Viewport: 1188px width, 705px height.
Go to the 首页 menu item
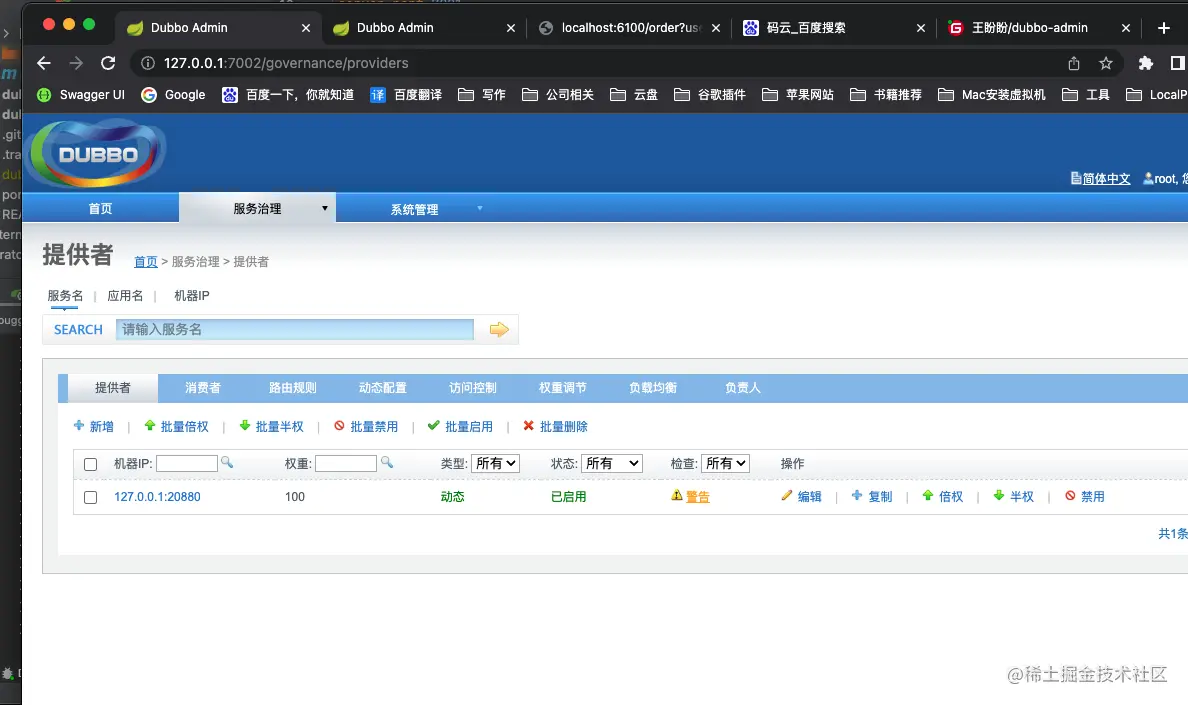coord(100,208)
